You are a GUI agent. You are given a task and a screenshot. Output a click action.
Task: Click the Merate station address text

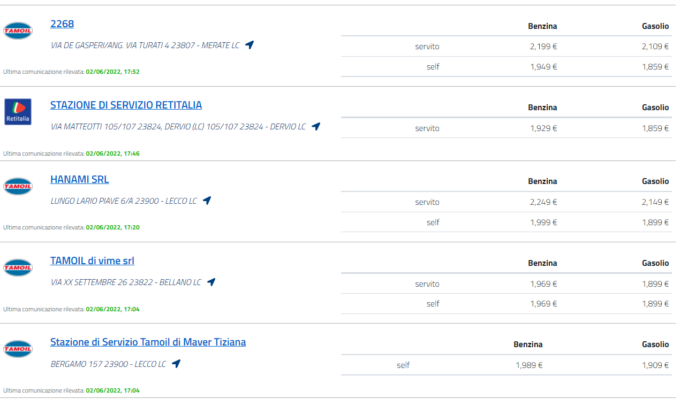click(x=145, y=45)
